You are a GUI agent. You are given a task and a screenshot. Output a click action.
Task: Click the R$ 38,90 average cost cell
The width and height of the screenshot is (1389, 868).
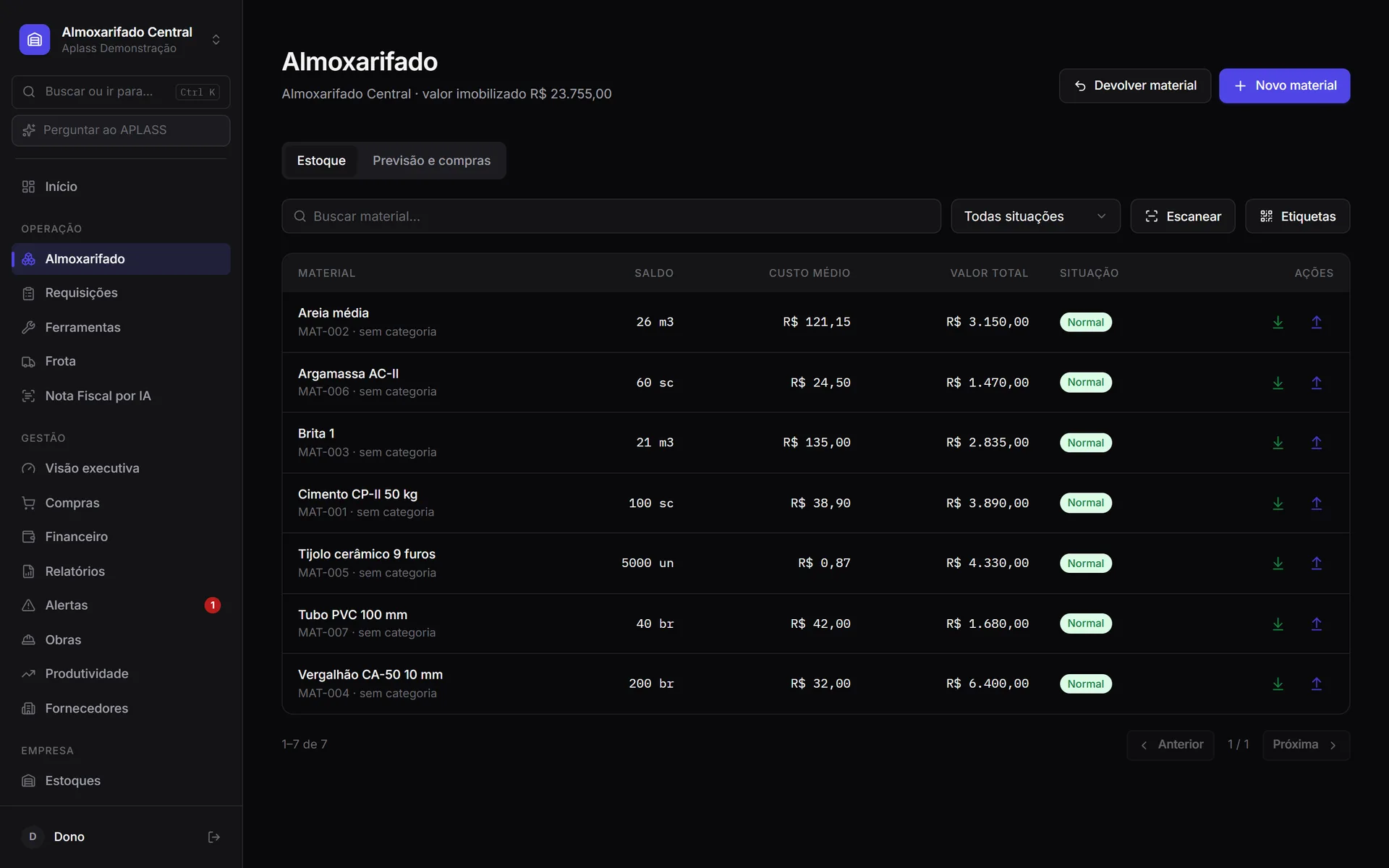(x=820, y=503)
